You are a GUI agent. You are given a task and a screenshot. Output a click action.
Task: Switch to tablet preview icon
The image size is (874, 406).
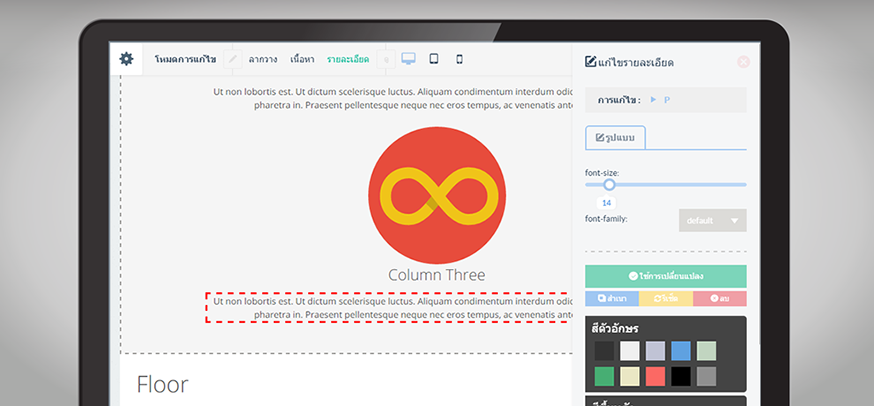(x=434, y=59)
